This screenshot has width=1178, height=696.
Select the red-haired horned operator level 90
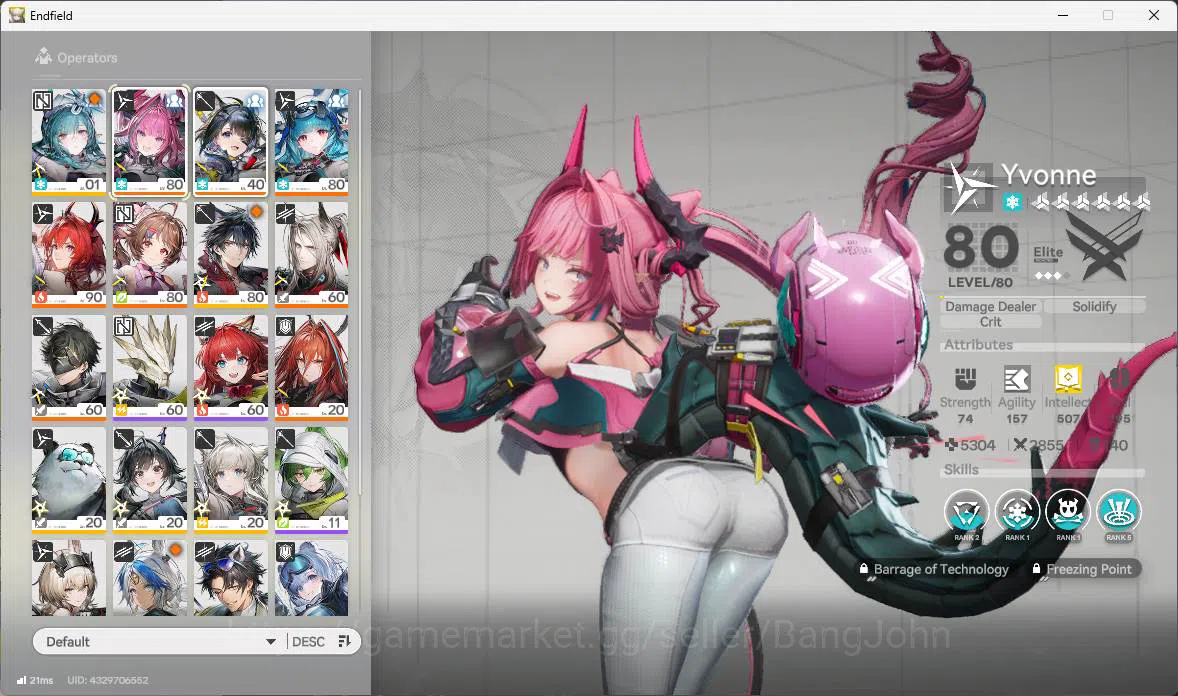tap(69, 255)
